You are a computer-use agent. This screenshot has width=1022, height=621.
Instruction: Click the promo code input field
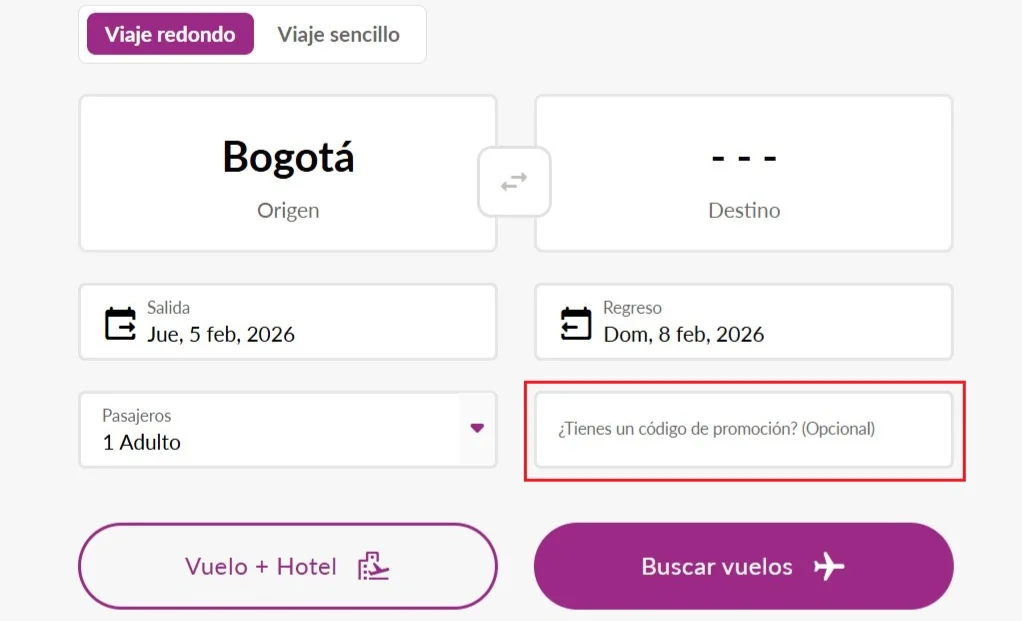tap(743, 430)
